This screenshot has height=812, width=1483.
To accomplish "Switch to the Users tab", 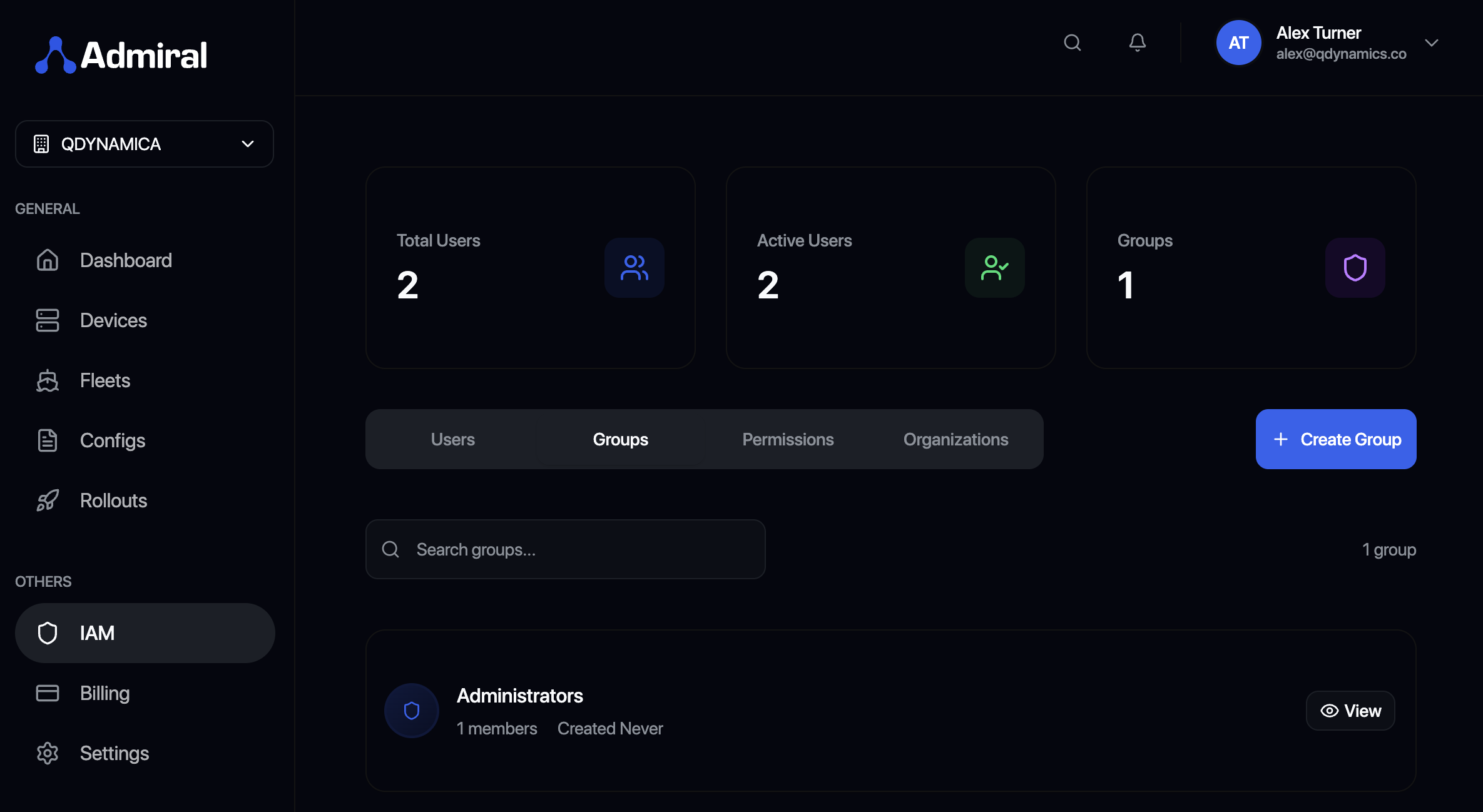I will 452,439.
